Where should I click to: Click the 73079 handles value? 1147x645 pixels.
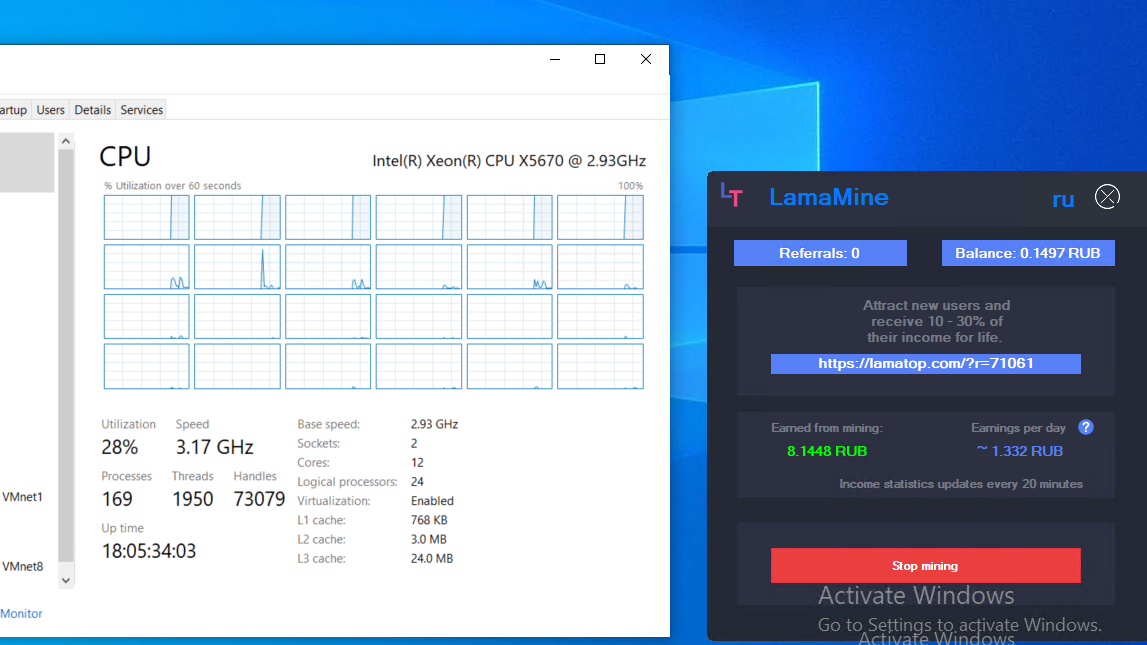coord(259,499)
